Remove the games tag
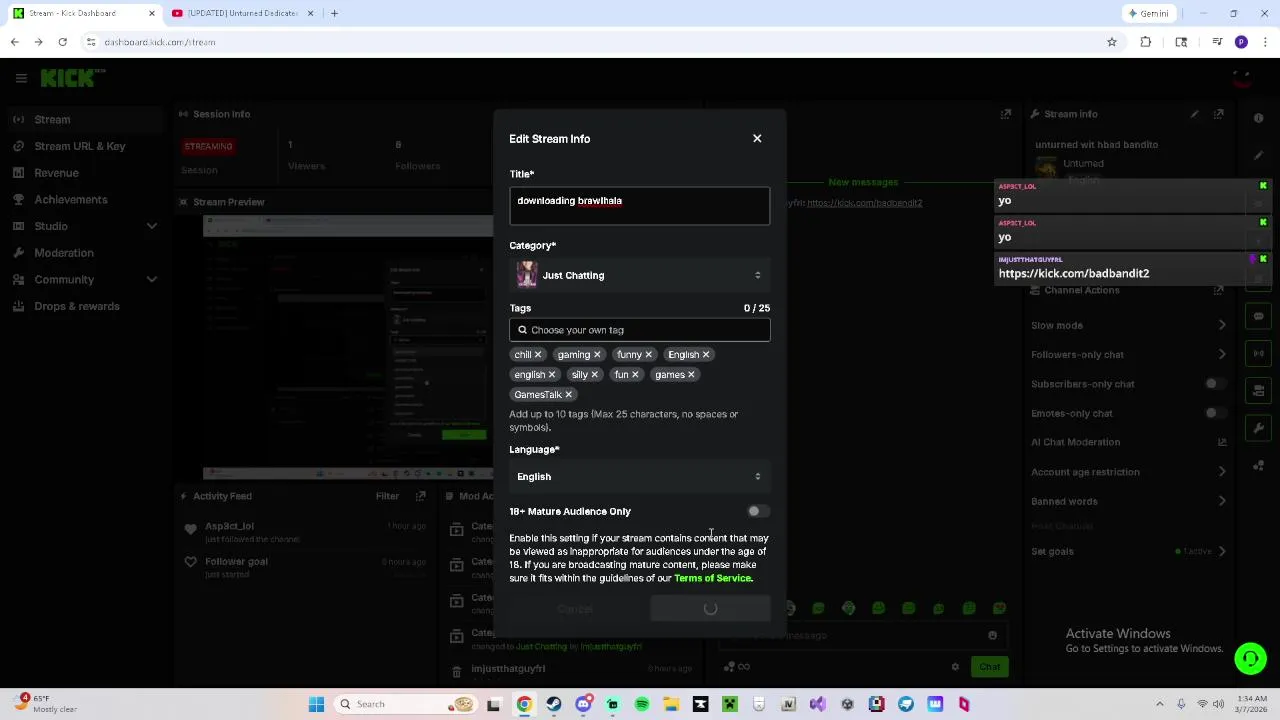 [x=690, y=375]
